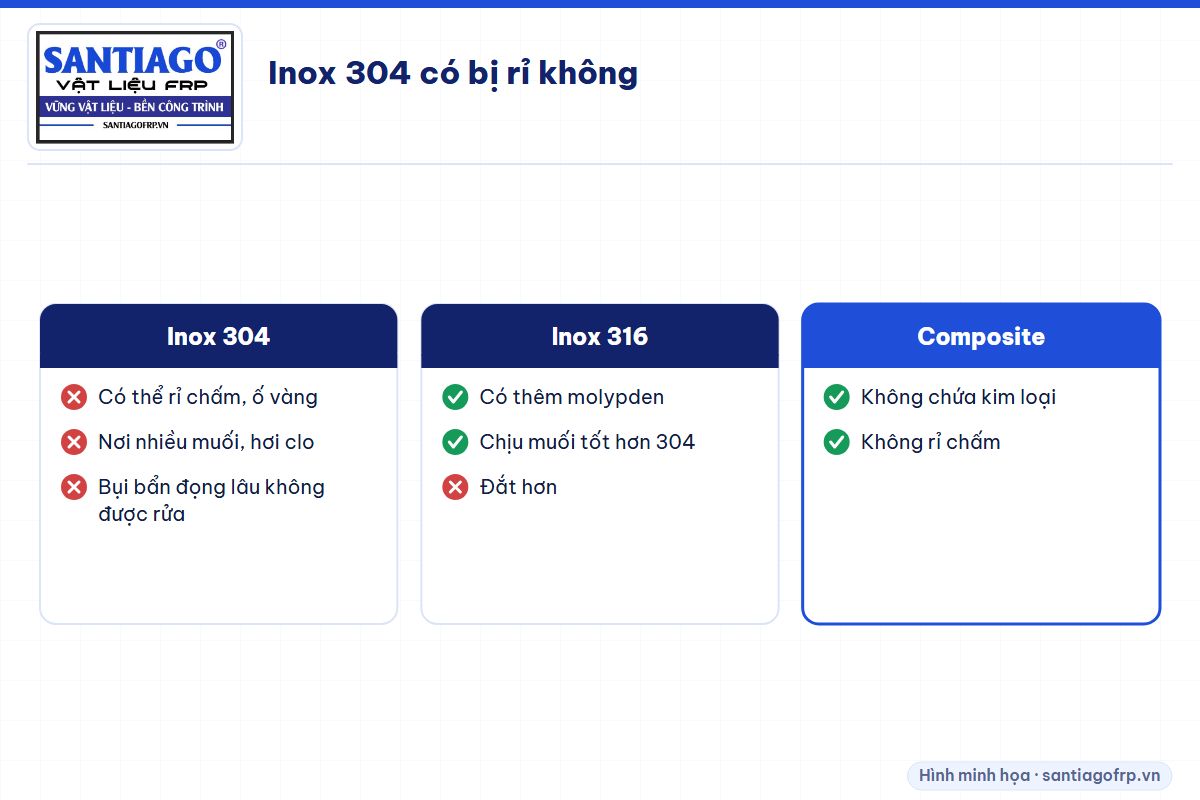This screenshot has width=1200, height=800.
Task: Click the text "Có thêm molypden"
Action: 572,397
